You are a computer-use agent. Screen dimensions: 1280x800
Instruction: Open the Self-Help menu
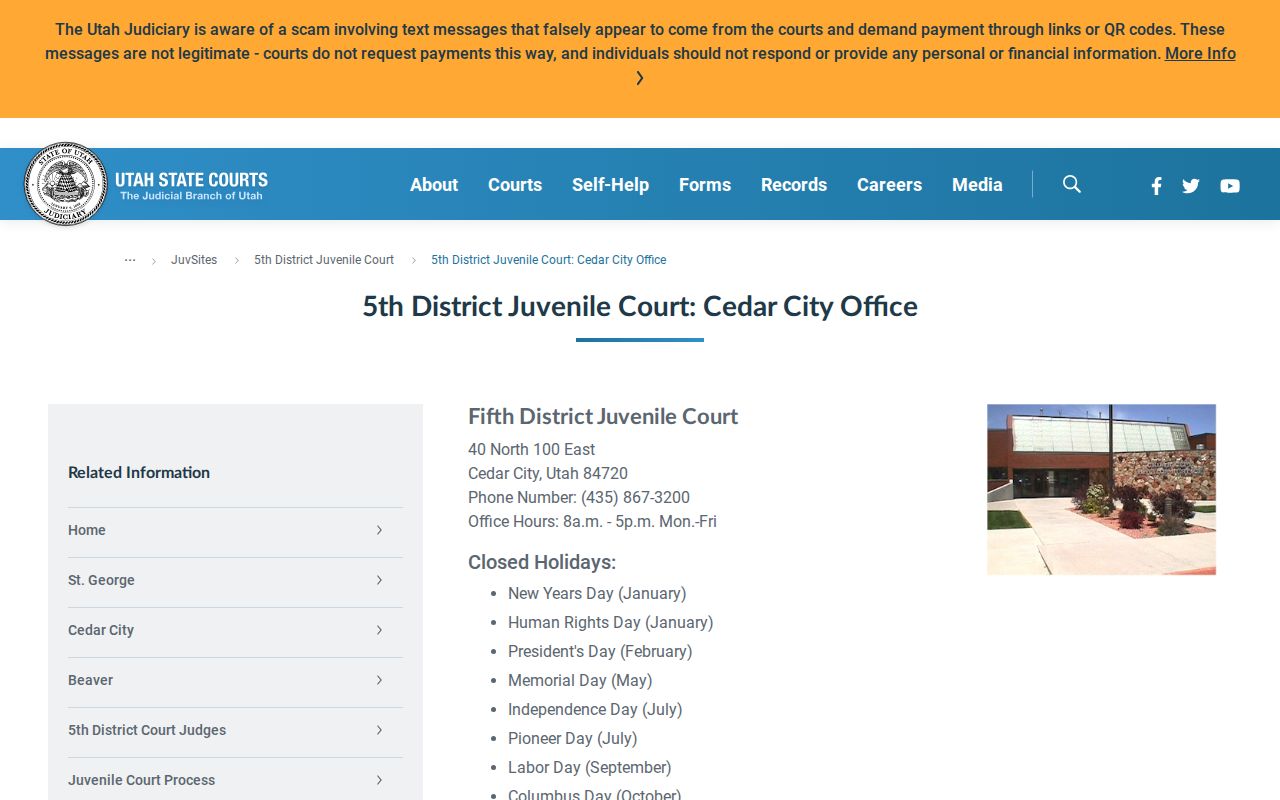point(610,185)
